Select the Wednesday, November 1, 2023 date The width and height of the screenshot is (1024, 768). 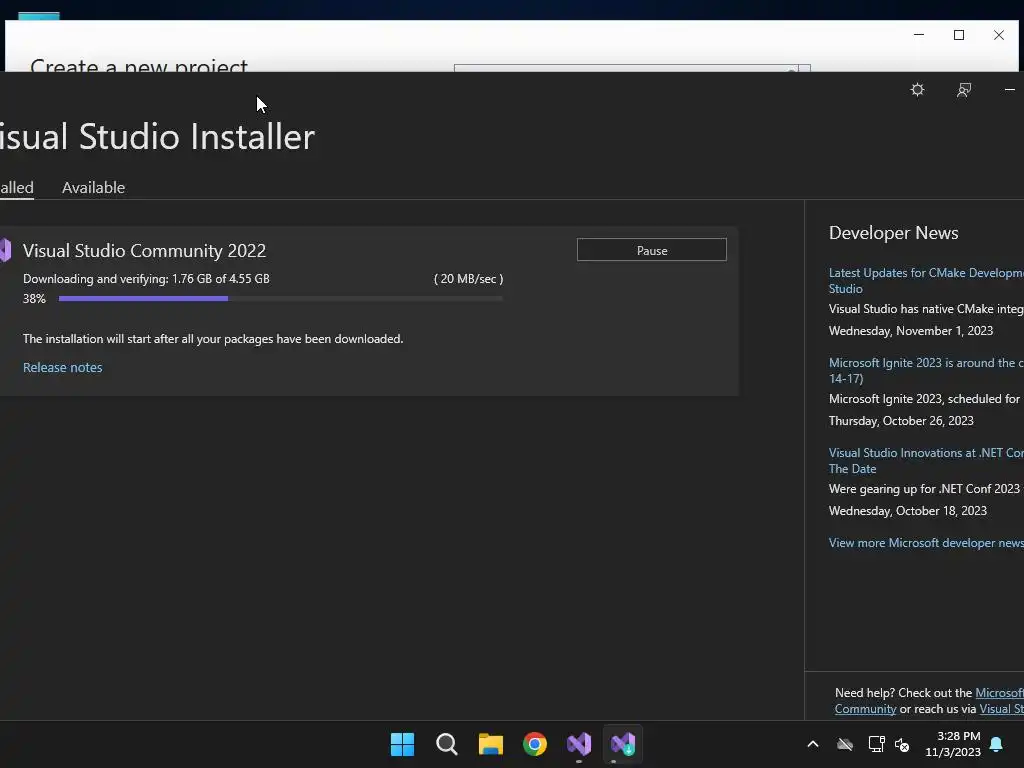click(911, 331)
